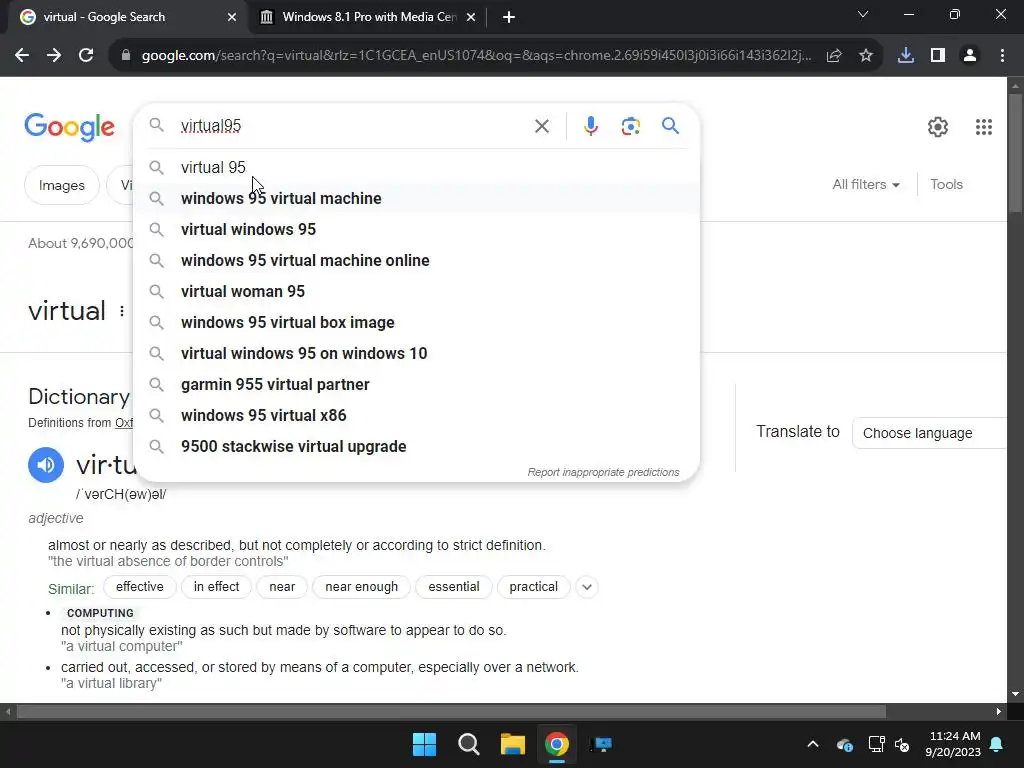Select suggestion virtual windows 95

coord(417,229)
